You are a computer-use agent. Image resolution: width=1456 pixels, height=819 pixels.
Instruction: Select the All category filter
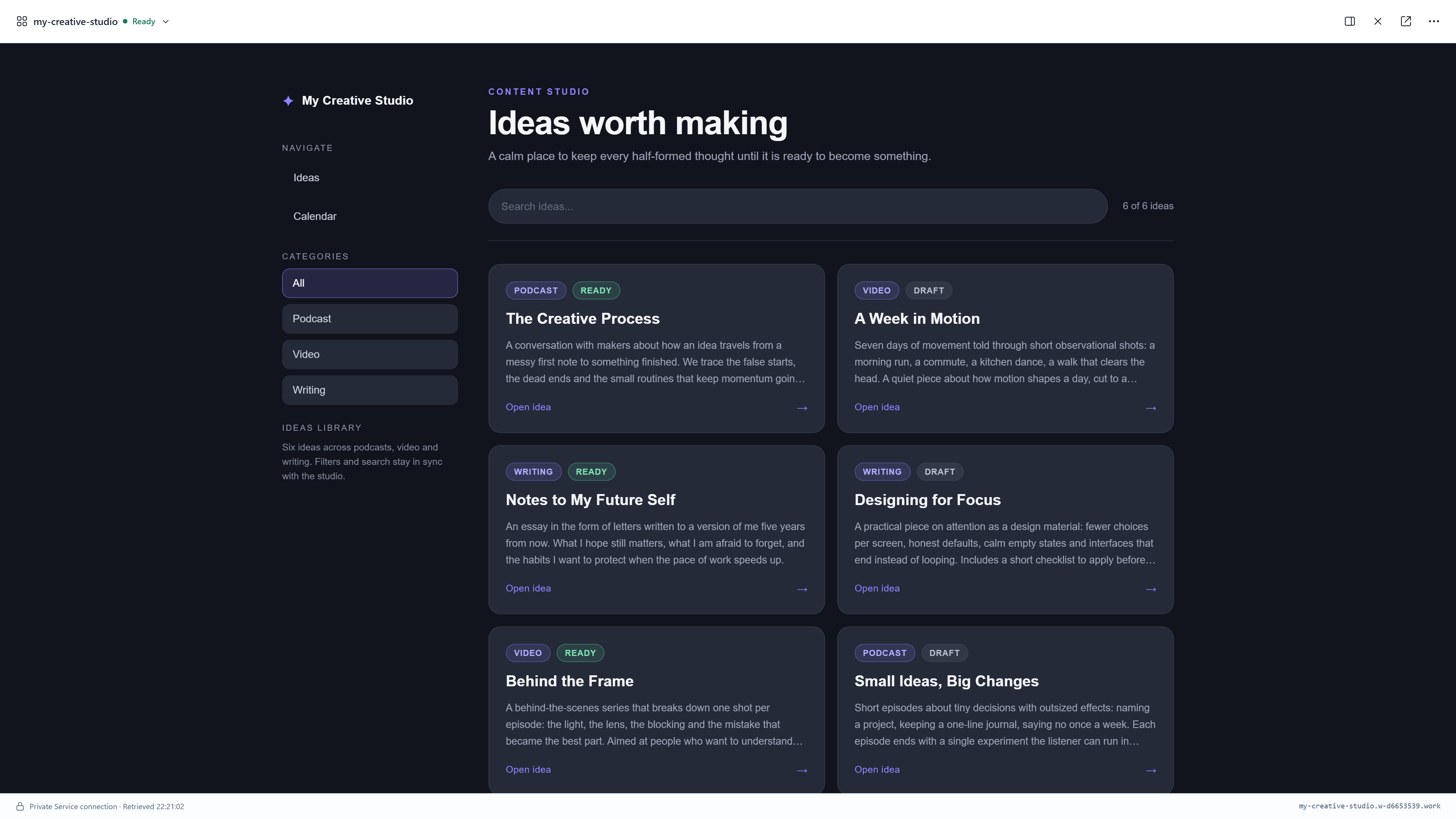pyautogui.click(x=370, y=283)
